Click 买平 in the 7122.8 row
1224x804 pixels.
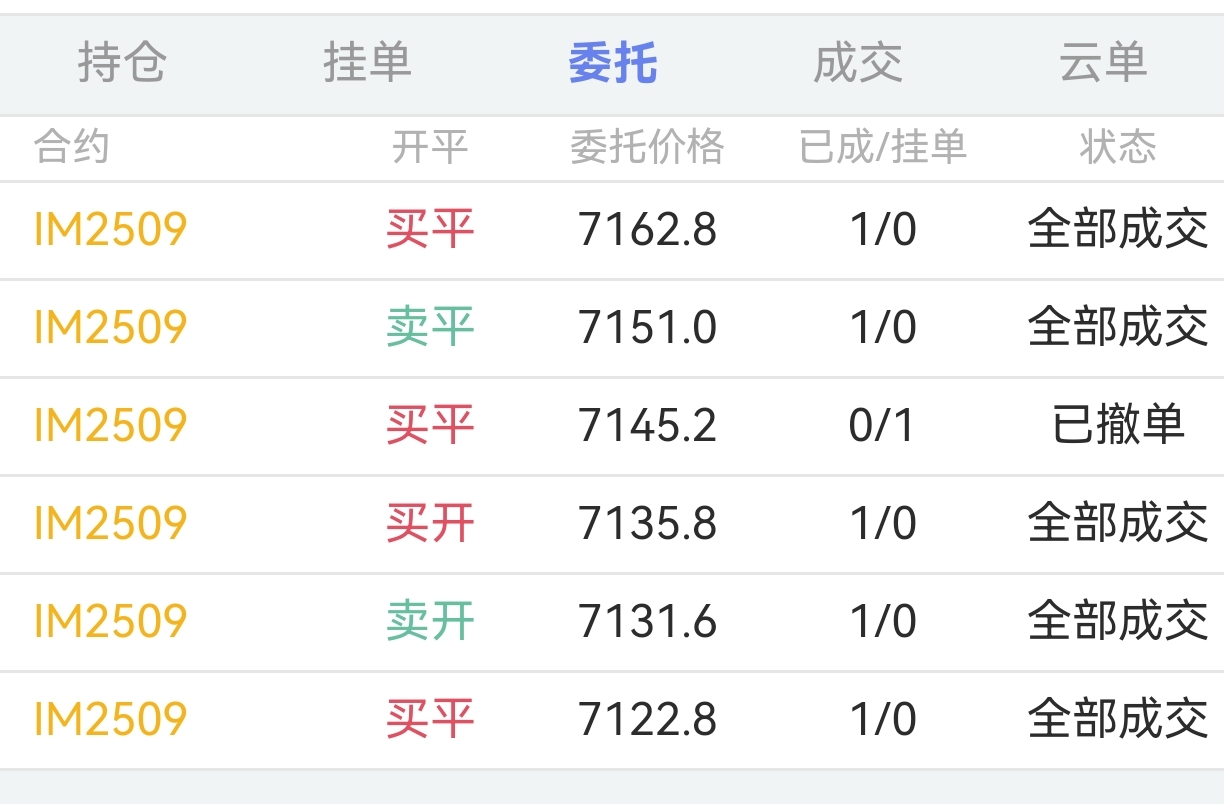pos(430,719)
